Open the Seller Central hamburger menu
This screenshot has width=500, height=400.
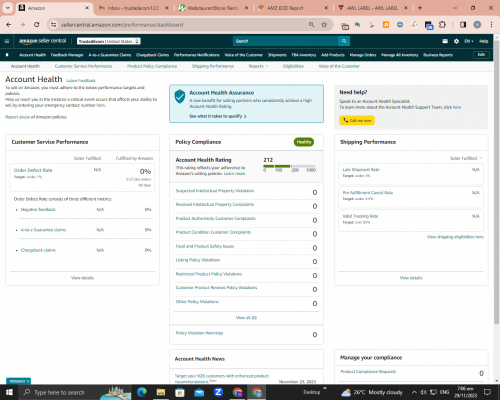click(7, 41)
